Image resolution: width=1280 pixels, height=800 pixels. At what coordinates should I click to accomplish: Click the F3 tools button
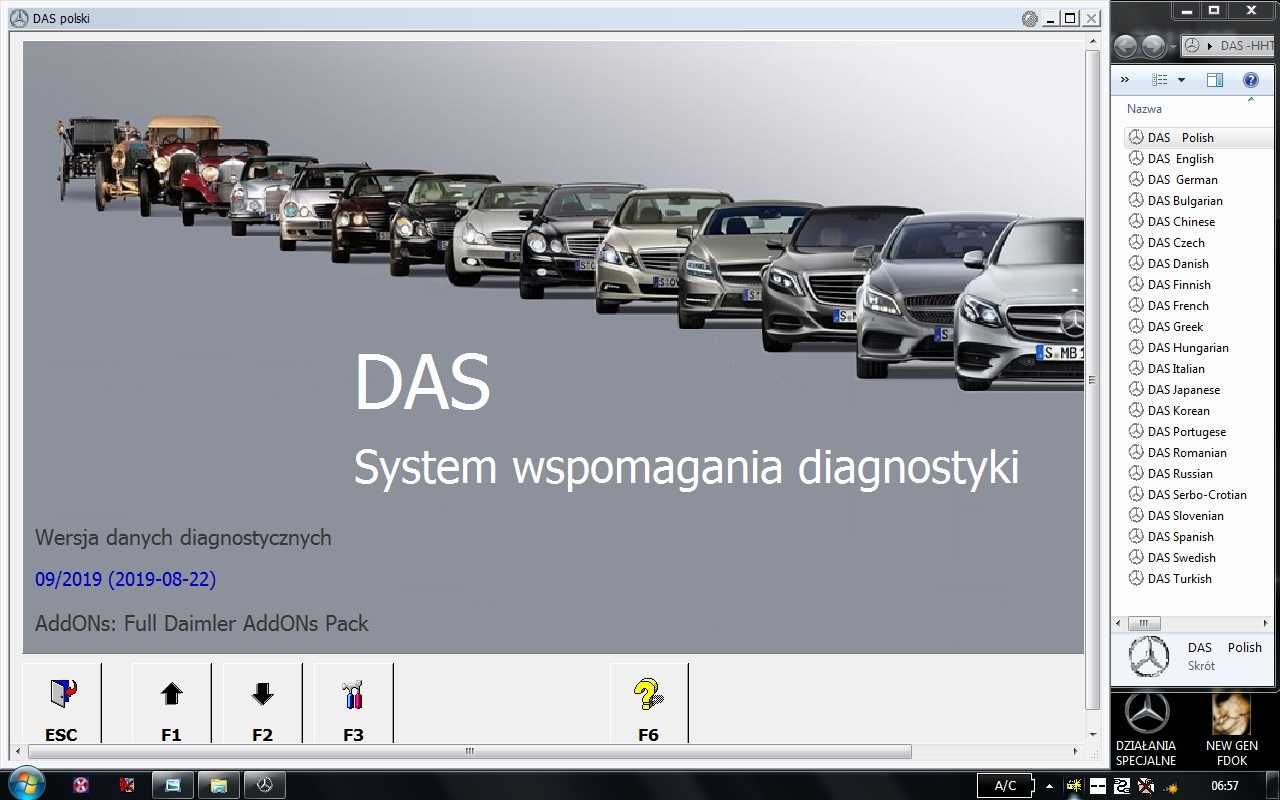[x=353, y=704]
